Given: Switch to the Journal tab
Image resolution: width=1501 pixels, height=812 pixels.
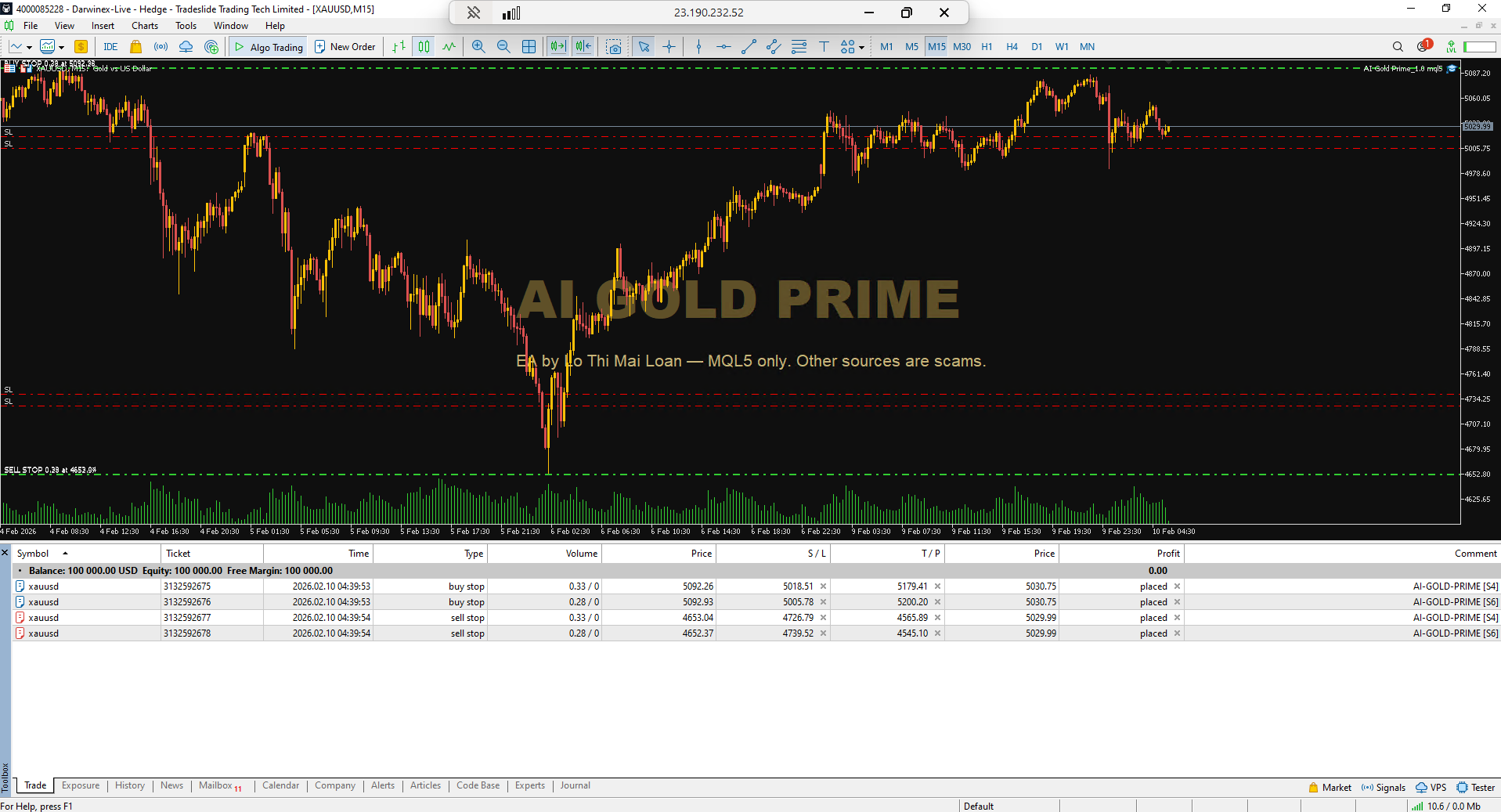Looking at the screenshot, I should [576, 785].
